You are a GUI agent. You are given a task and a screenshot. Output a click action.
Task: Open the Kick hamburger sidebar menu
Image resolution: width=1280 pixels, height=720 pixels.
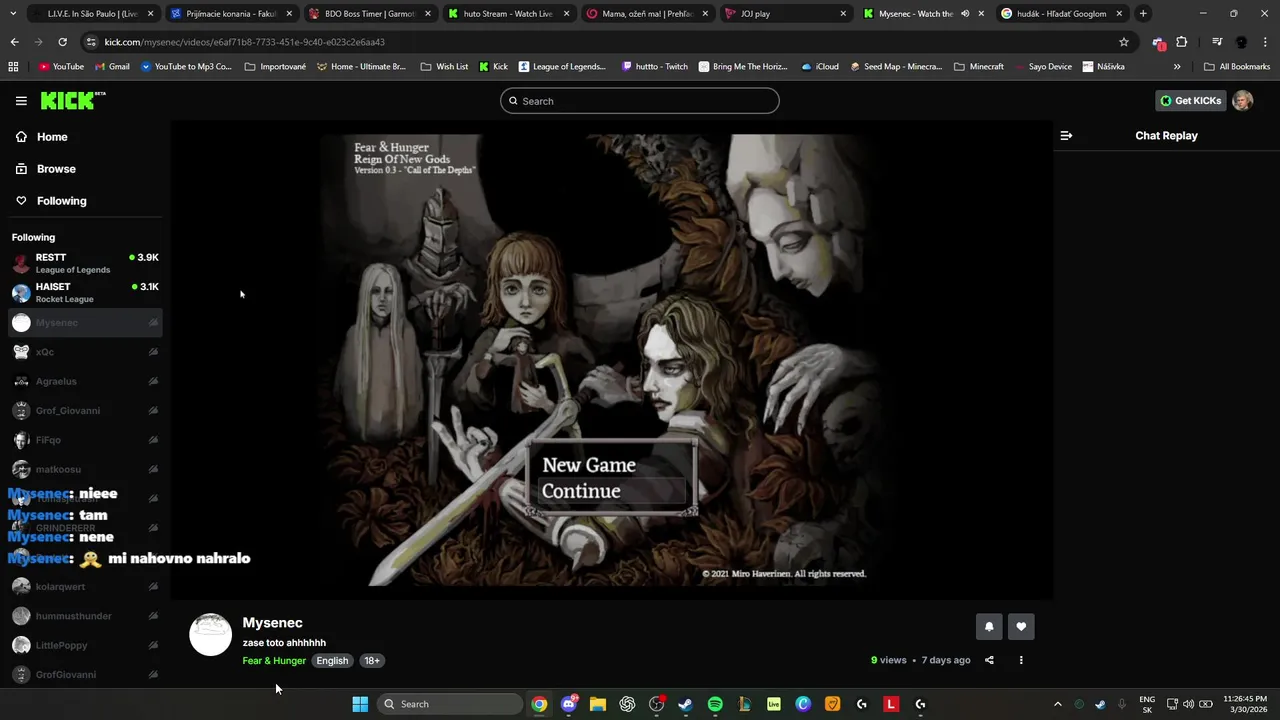pyautogui.click(x=21, y=101)
